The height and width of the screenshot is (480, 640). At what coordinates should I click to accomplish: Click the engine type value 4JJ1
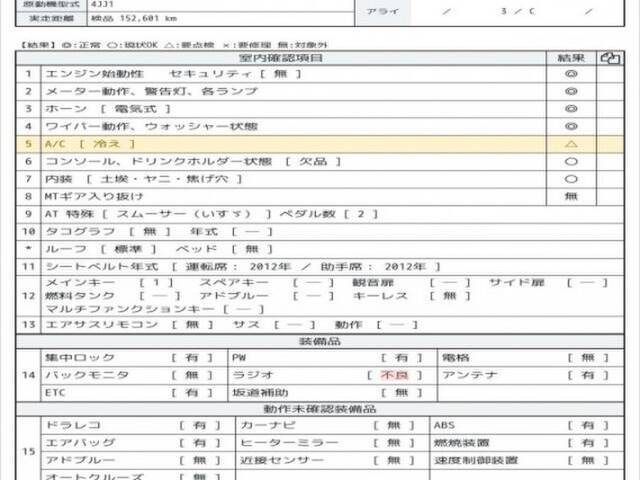[x=102, y=4]
